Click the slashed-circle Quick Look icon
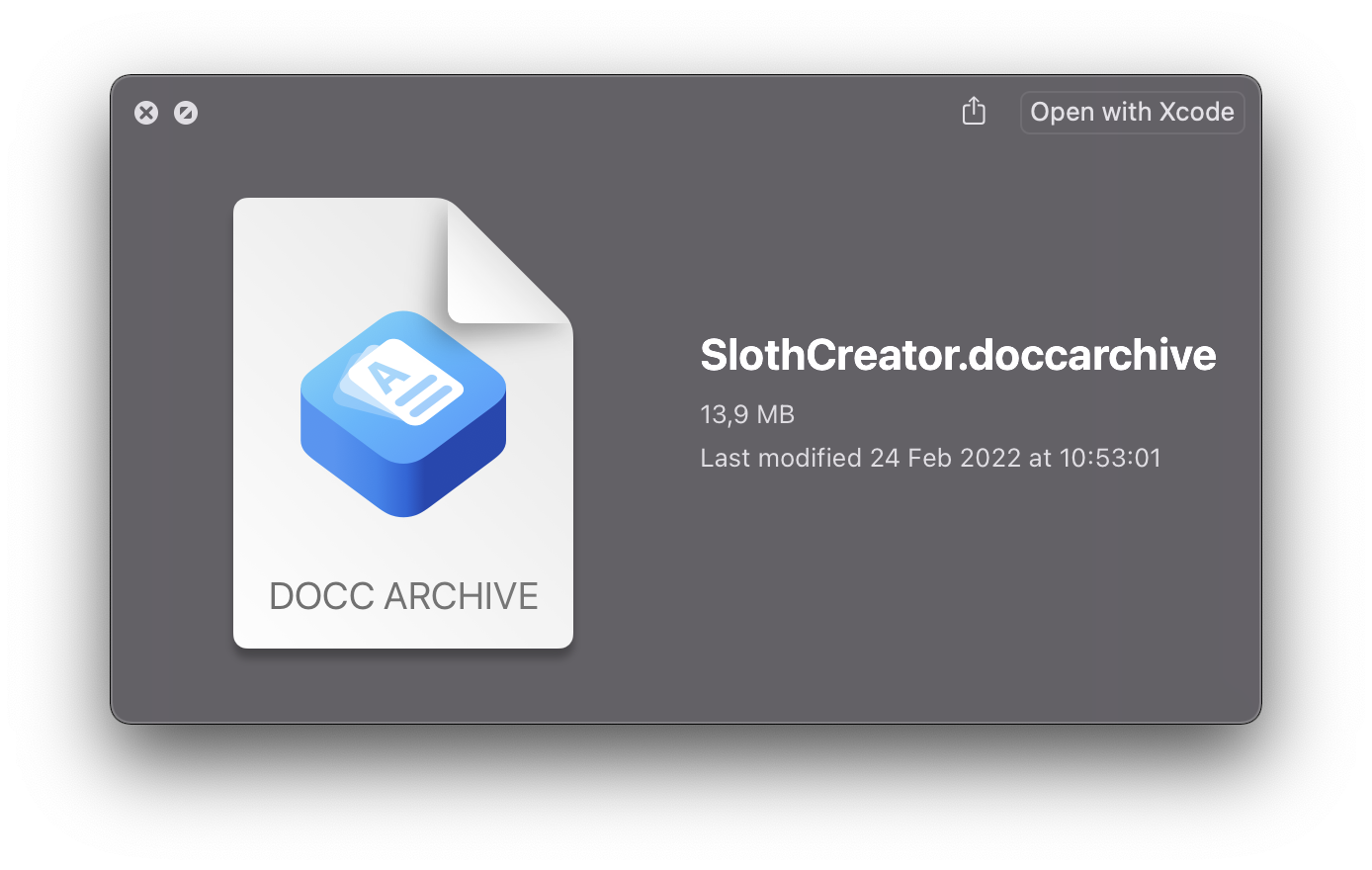Image resolution: width=1372 pixels, height=870 pixels. pyautogui.click(x=186, y=113)
